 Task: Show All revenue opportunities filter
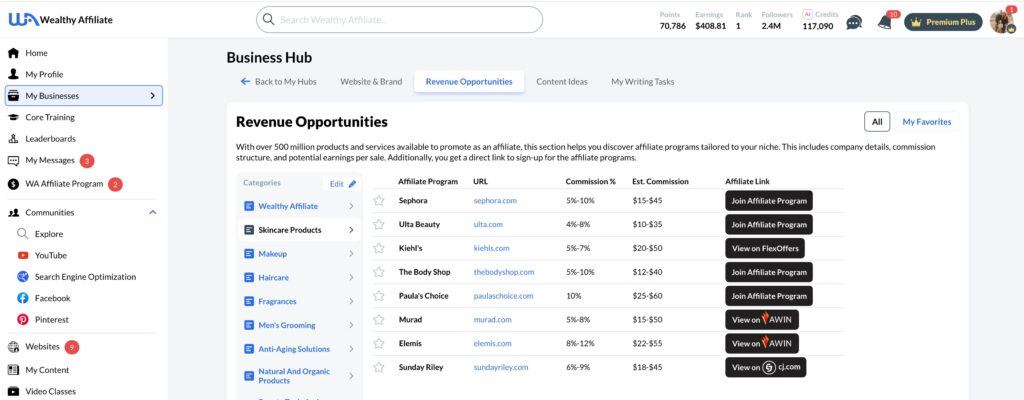876,122
